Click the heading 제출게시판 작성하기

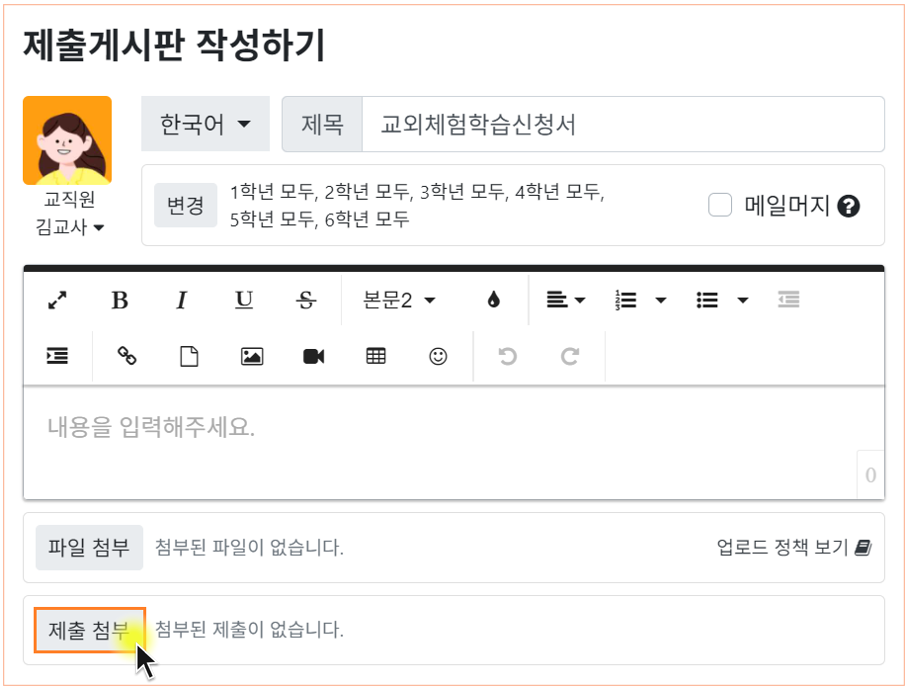click(174, 45)
